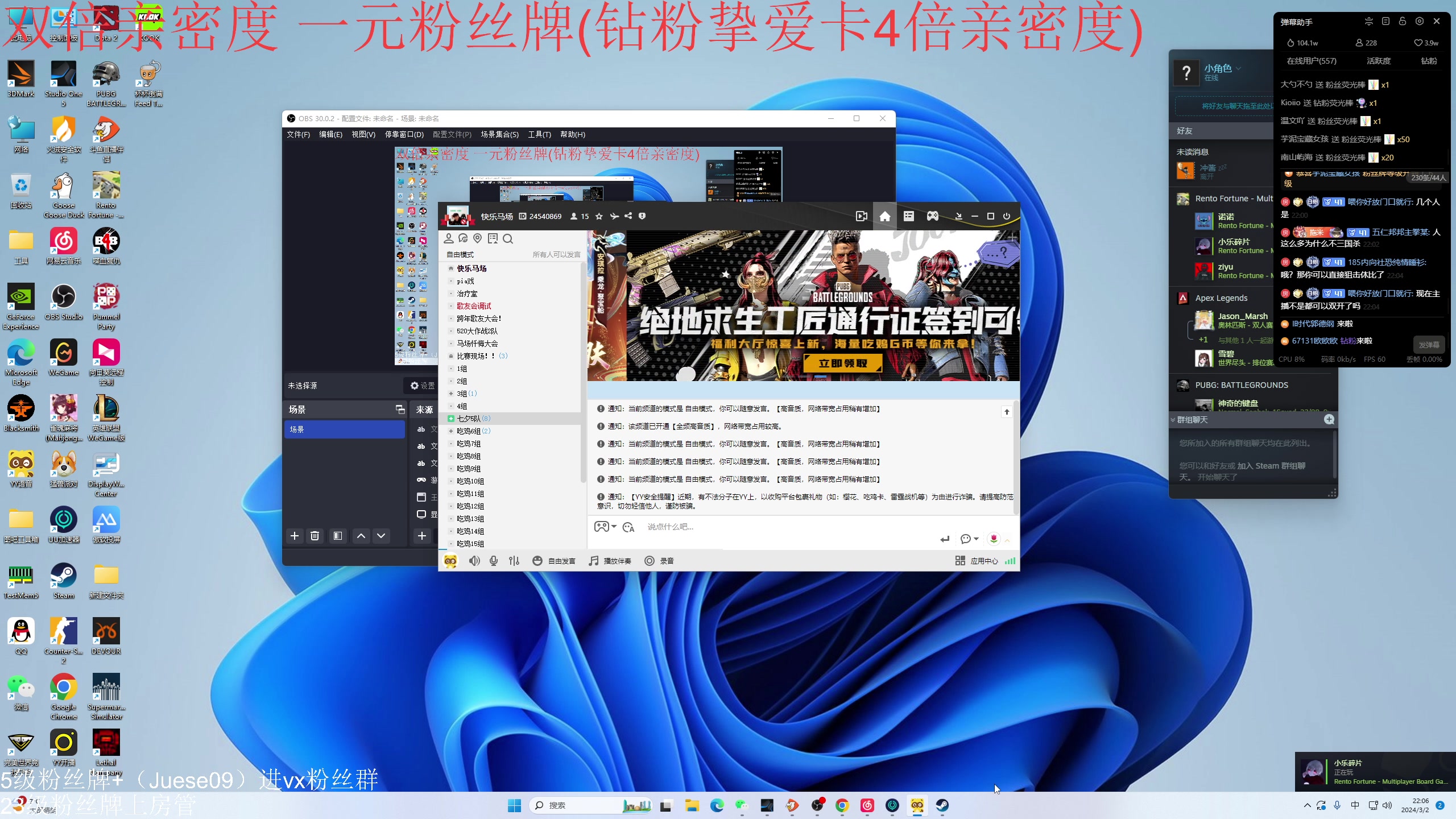Open the game controller dropdown beside chat box

tap(605, 527)
